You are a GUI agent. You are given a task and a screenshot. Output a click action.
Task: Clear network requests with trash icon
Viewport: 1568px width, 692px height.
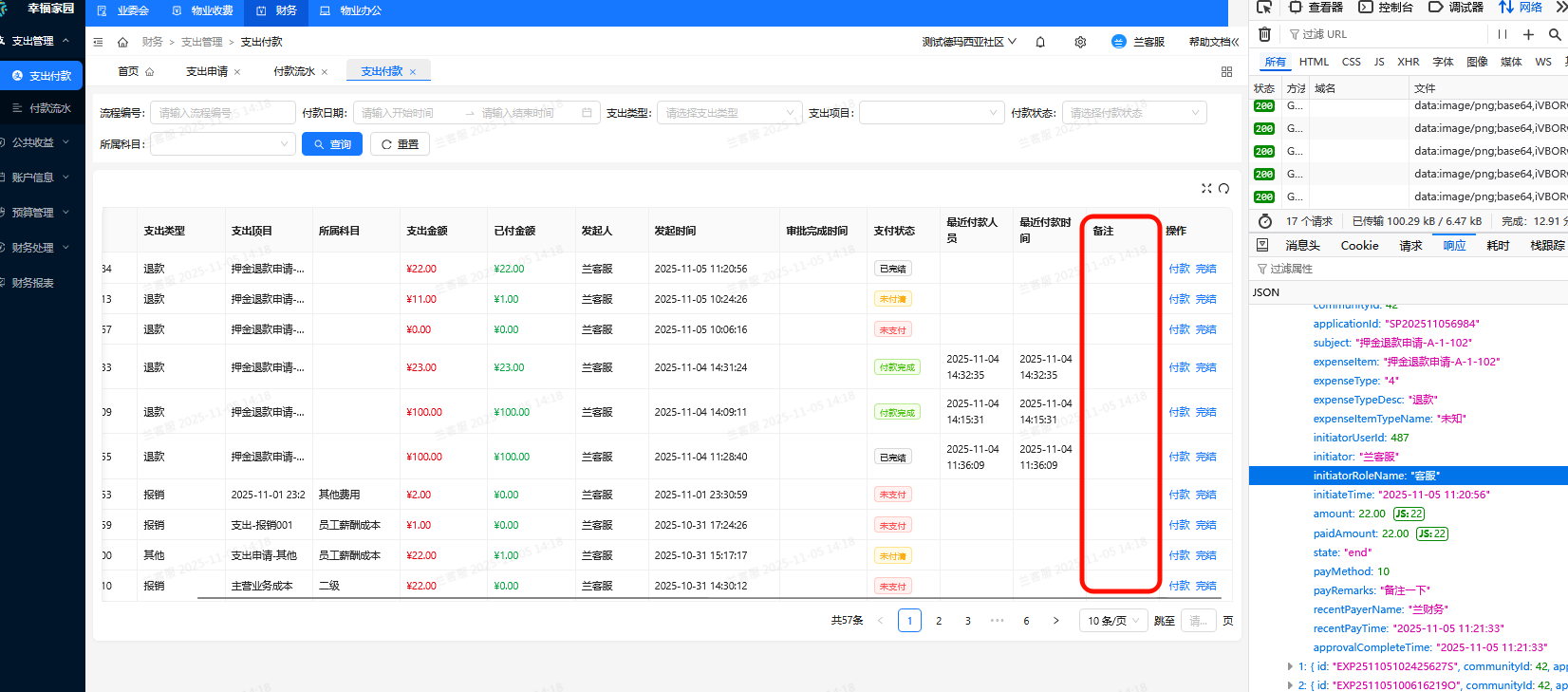coord(1264,34)
